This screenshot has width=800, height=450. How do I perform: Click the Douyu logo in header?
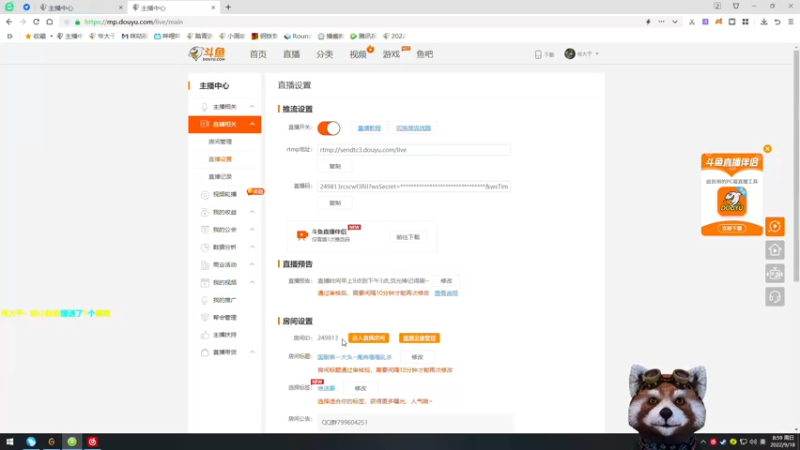(207, 54)
